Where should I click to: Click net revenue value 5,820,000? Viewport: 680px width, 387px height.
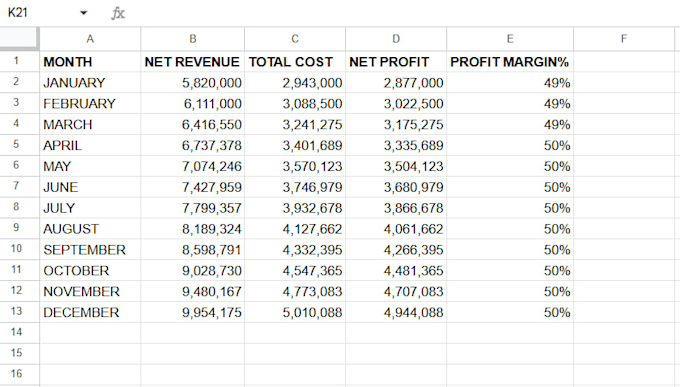[193, 82]
